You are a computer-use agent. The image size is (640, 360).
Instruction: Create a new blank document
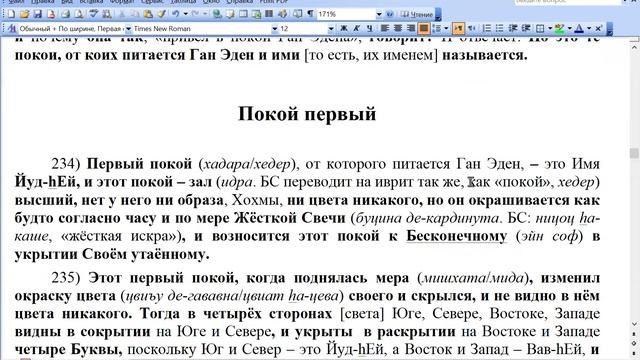tap(11, 14)
